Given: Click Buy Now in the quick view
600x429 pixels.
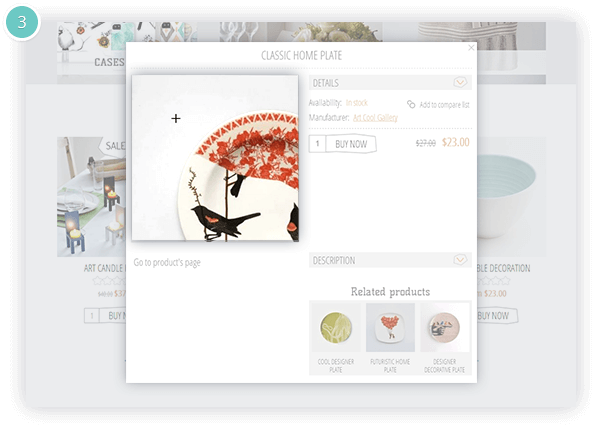Looking at the screenshot, I should click(x=351, y=144).
